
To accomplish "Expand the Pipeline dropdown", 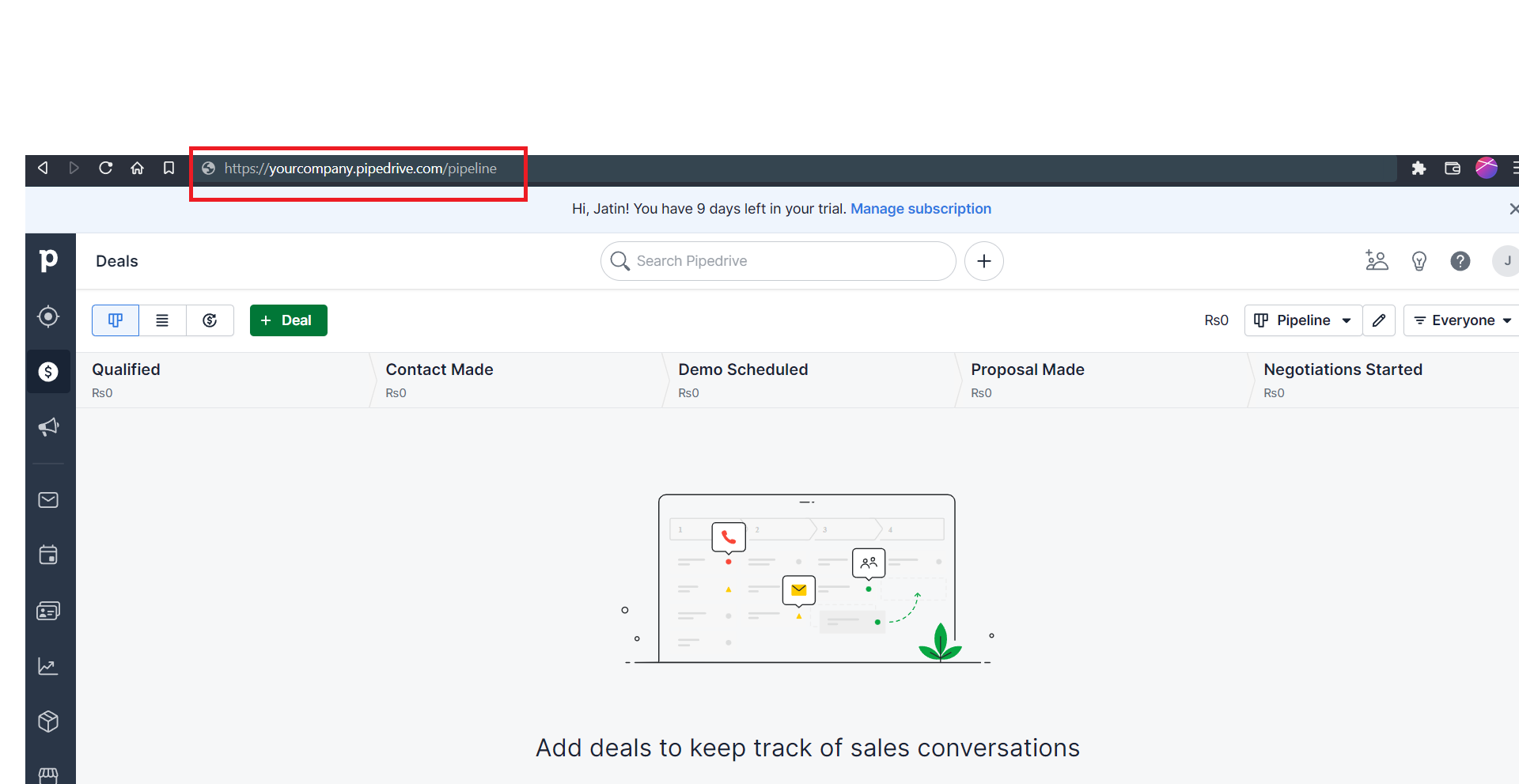I will [x=1302, y=320].
